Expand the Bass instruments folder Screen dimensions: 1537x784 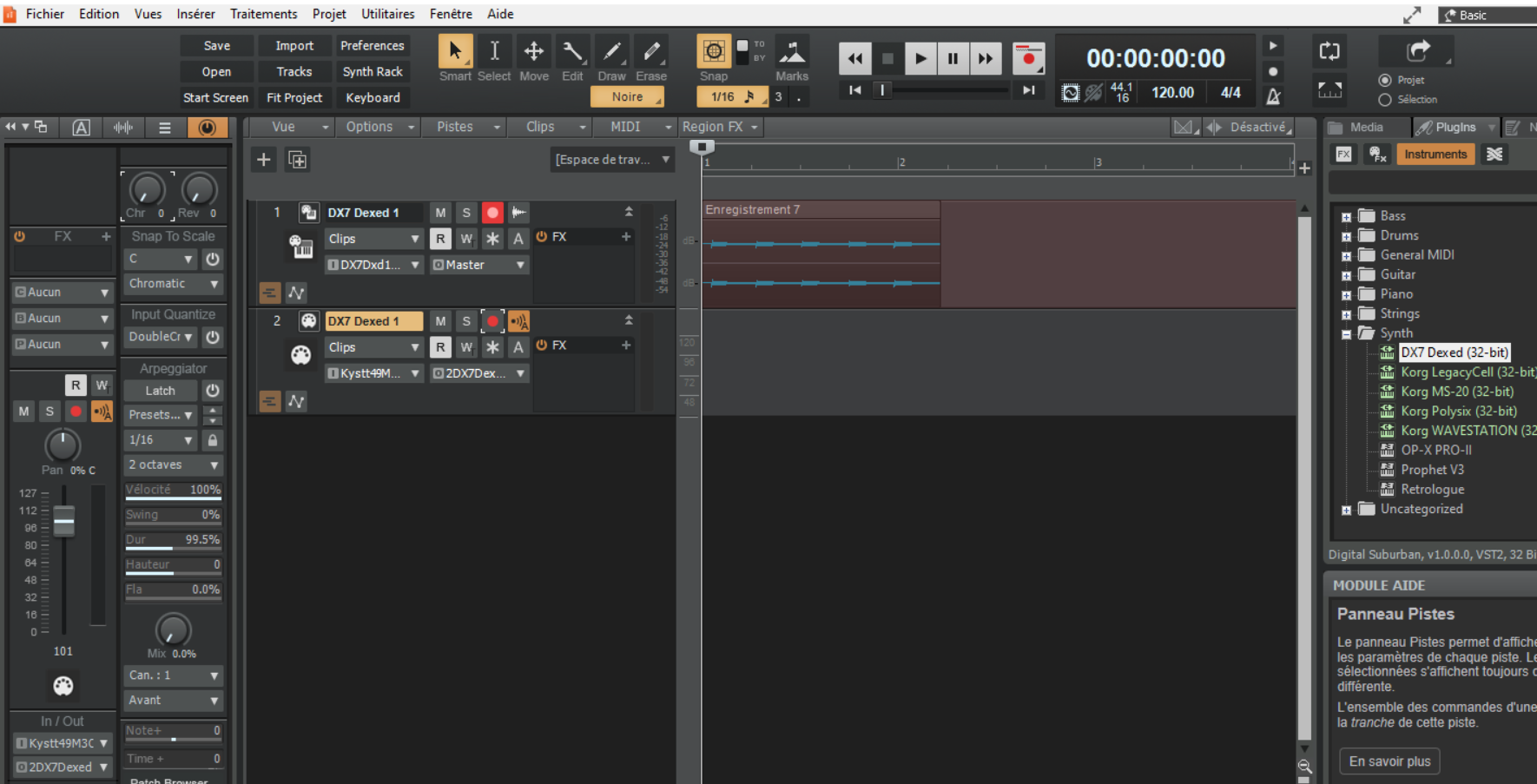[1346, 217]
